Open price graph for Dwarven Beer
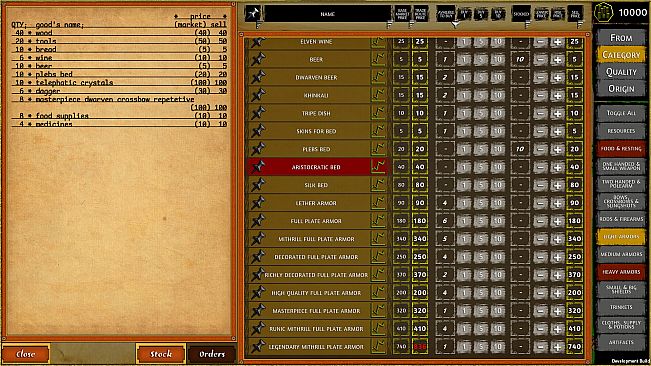The height and width of the screenshot is (366, 651). click(x=378, y=77)
